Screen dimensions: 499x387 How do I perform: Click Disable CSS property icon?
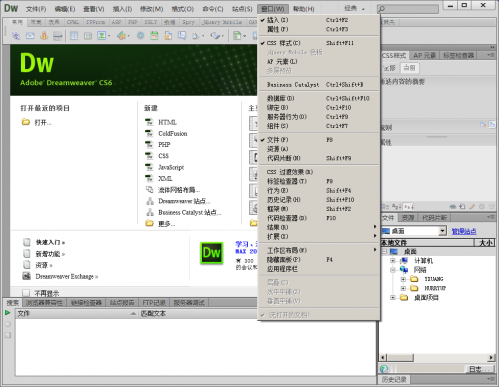[x=482, y=207]
